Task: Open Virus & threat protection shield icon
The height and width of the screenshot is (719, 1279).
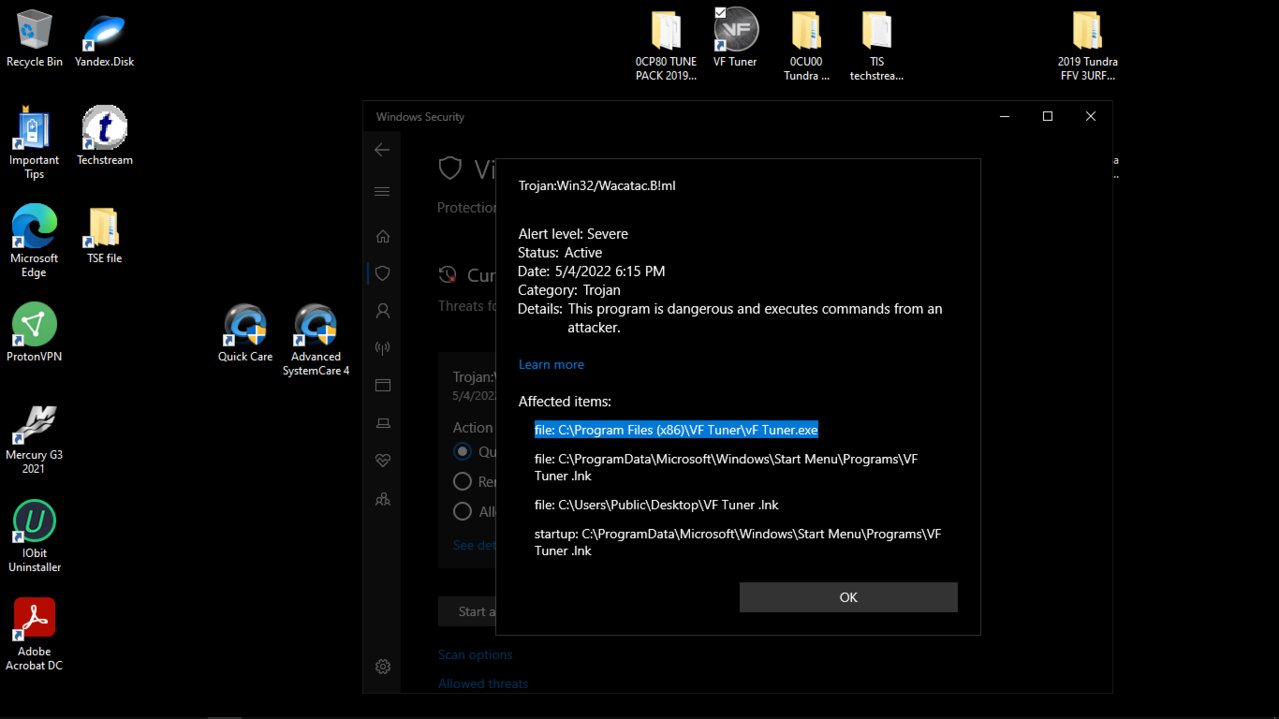Action: pos(383,273)
